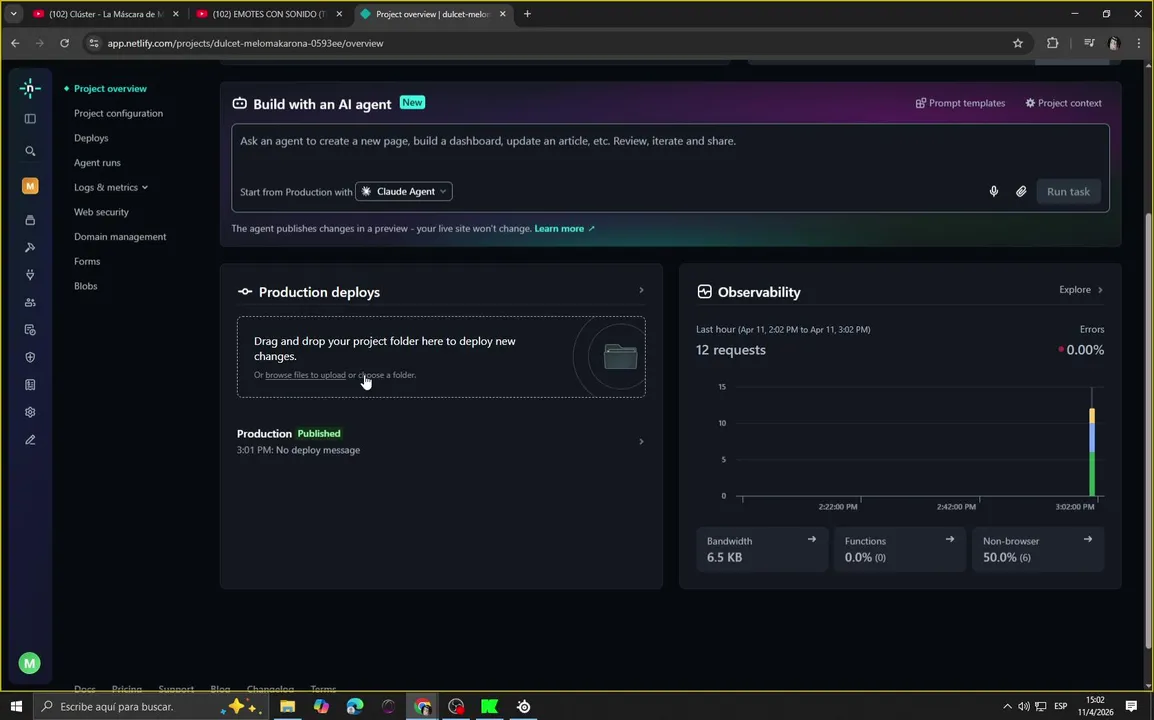Open Agent runs
Screen dimensions: 1154x720
click(x=97, y=163)
